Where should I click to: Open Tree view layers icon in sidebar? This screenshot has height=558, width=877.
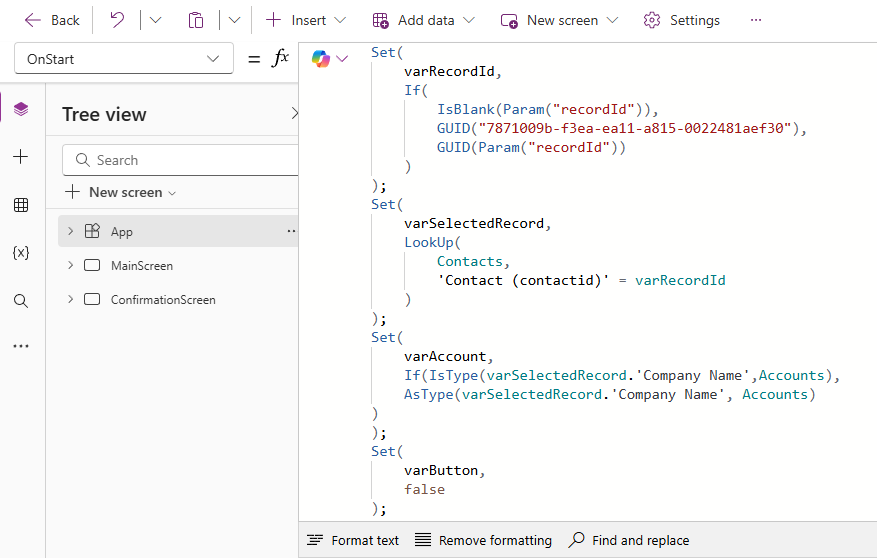point(21,109)
